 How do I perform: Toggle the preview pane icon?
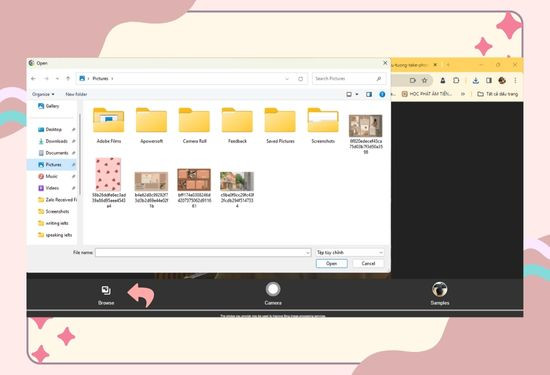(369, 94)
